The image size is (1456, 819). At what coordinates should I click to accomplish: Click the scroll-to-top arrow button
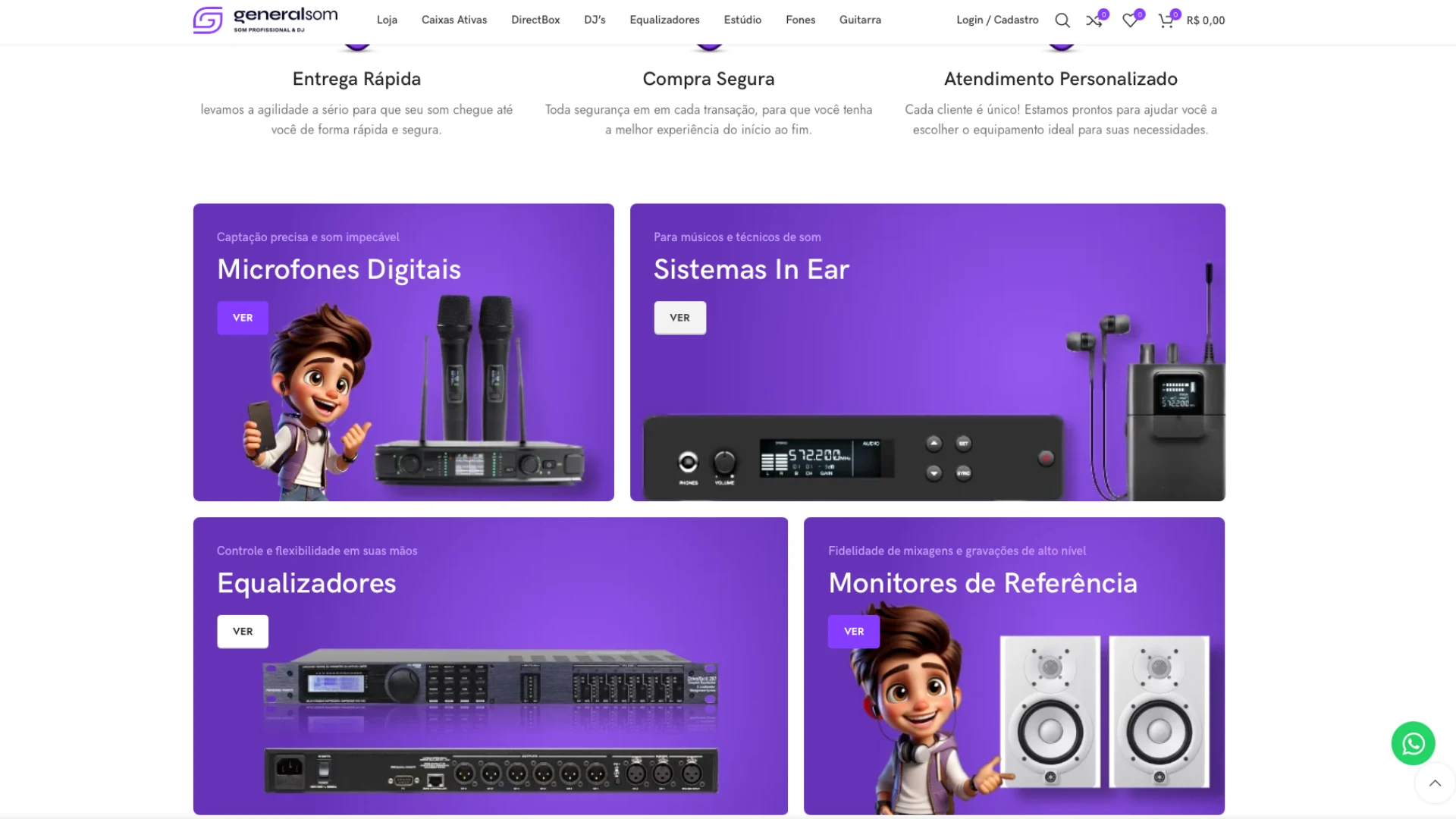tap(1435, 783)
